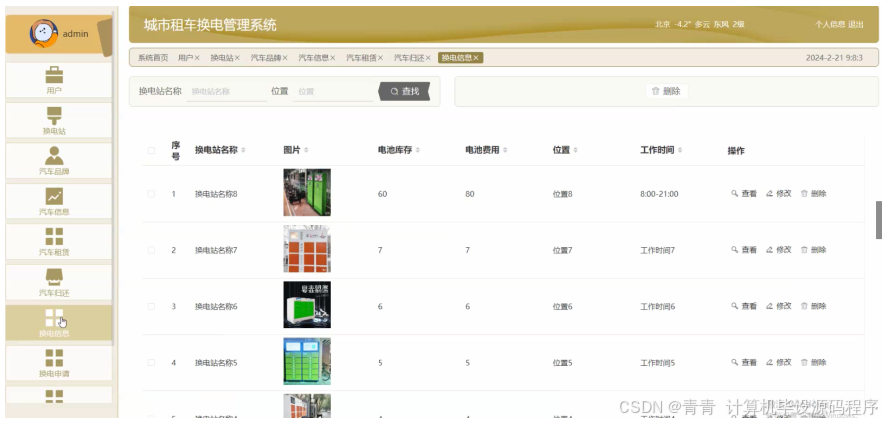This screenshot has width=882, height=422.
Task: Click 删除 for 换电站名称7 row
Action: coord(813,250)
